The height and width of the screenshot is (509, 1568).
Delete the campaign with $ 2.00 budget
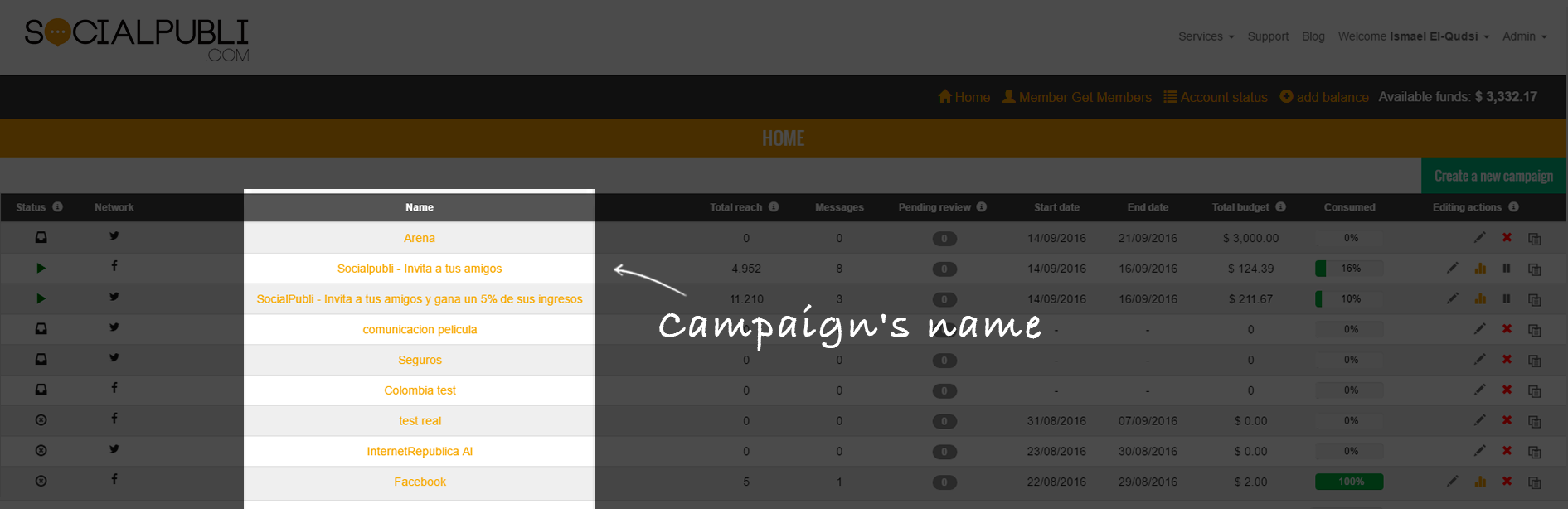1507,482
